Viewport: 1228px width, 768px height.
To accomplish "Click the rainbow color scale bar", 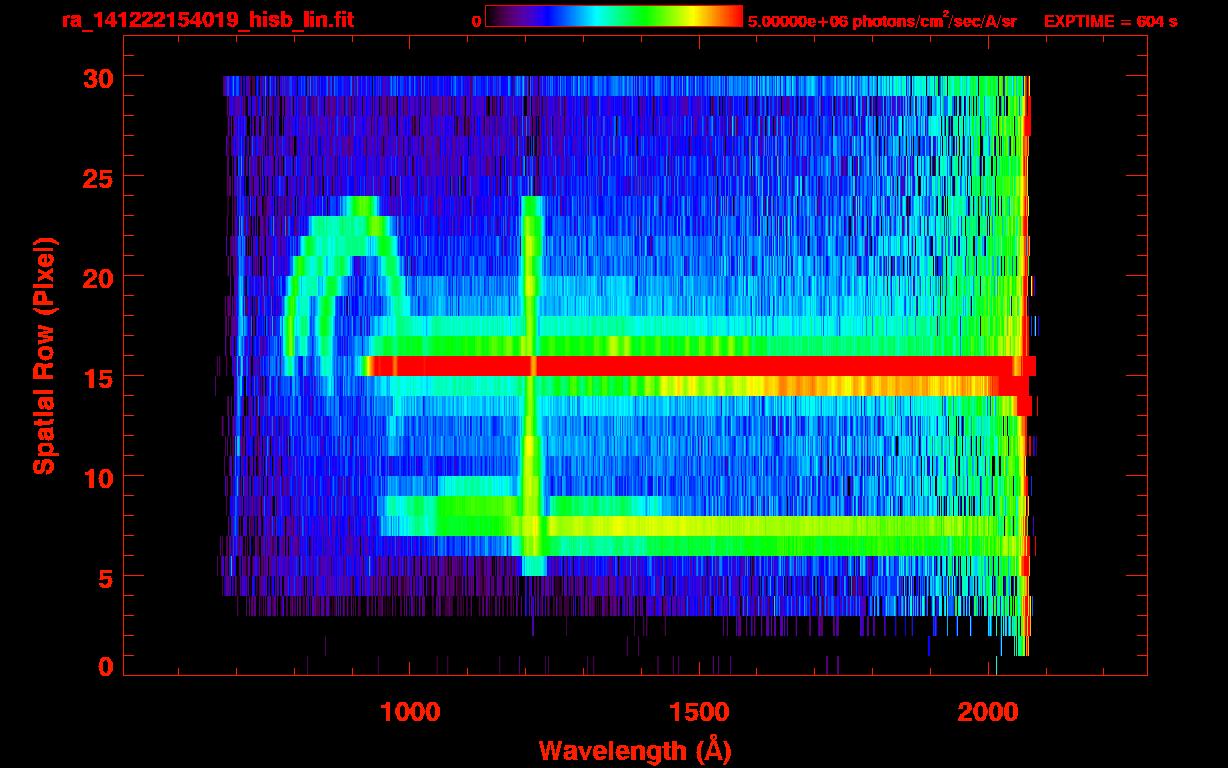I will click(x=614, y=16).
